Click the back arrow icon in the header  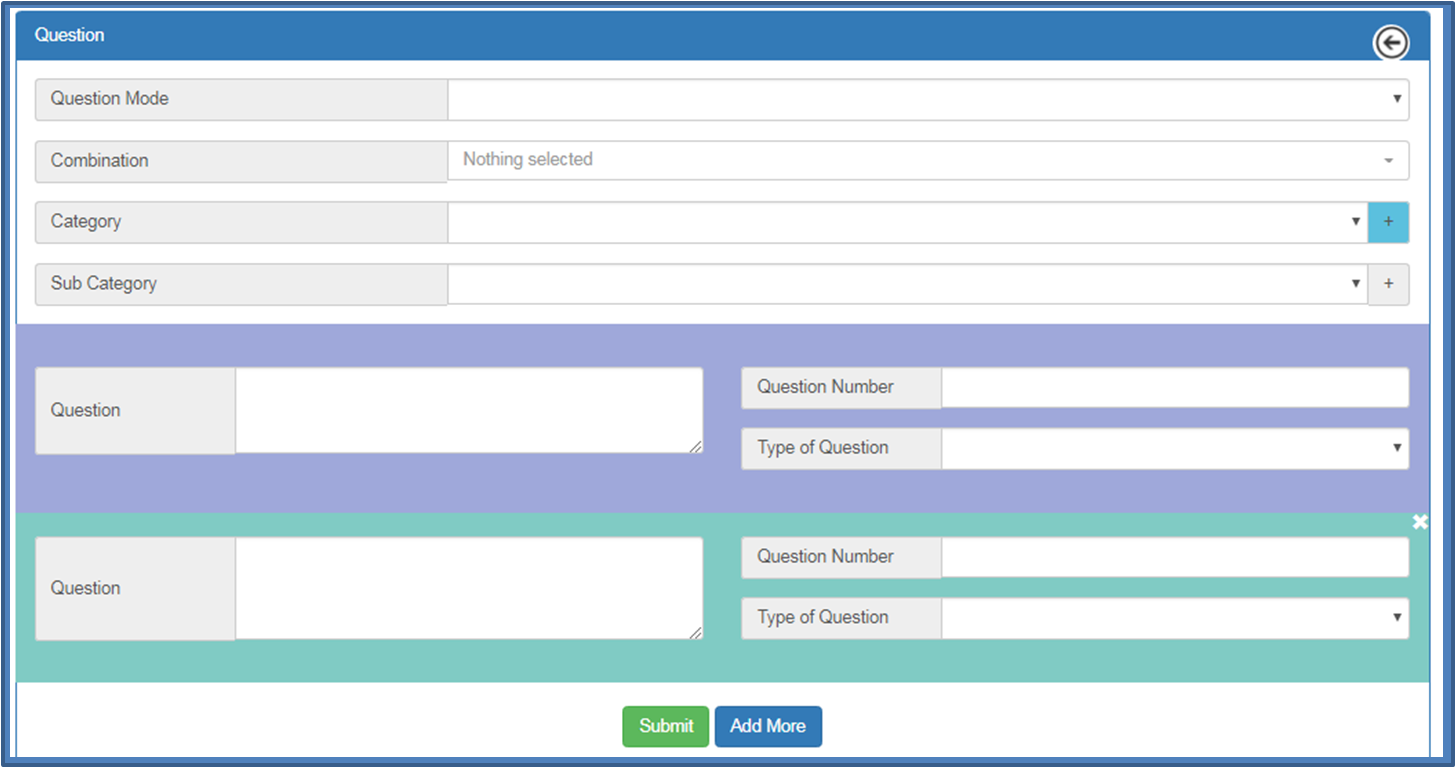point(1390,43)
